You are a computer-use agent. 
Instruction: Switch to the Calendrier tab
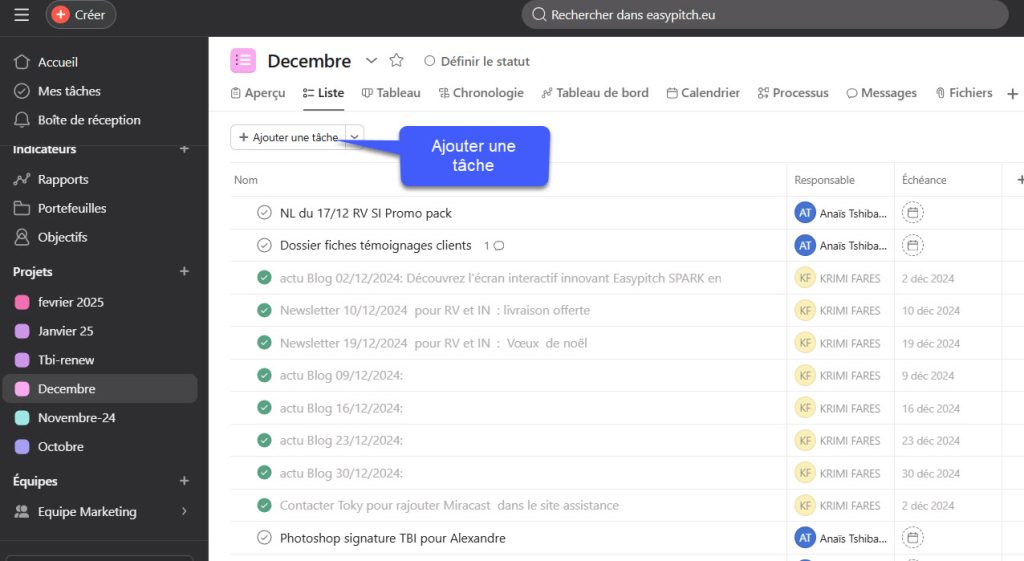click(x=703, y=93)
